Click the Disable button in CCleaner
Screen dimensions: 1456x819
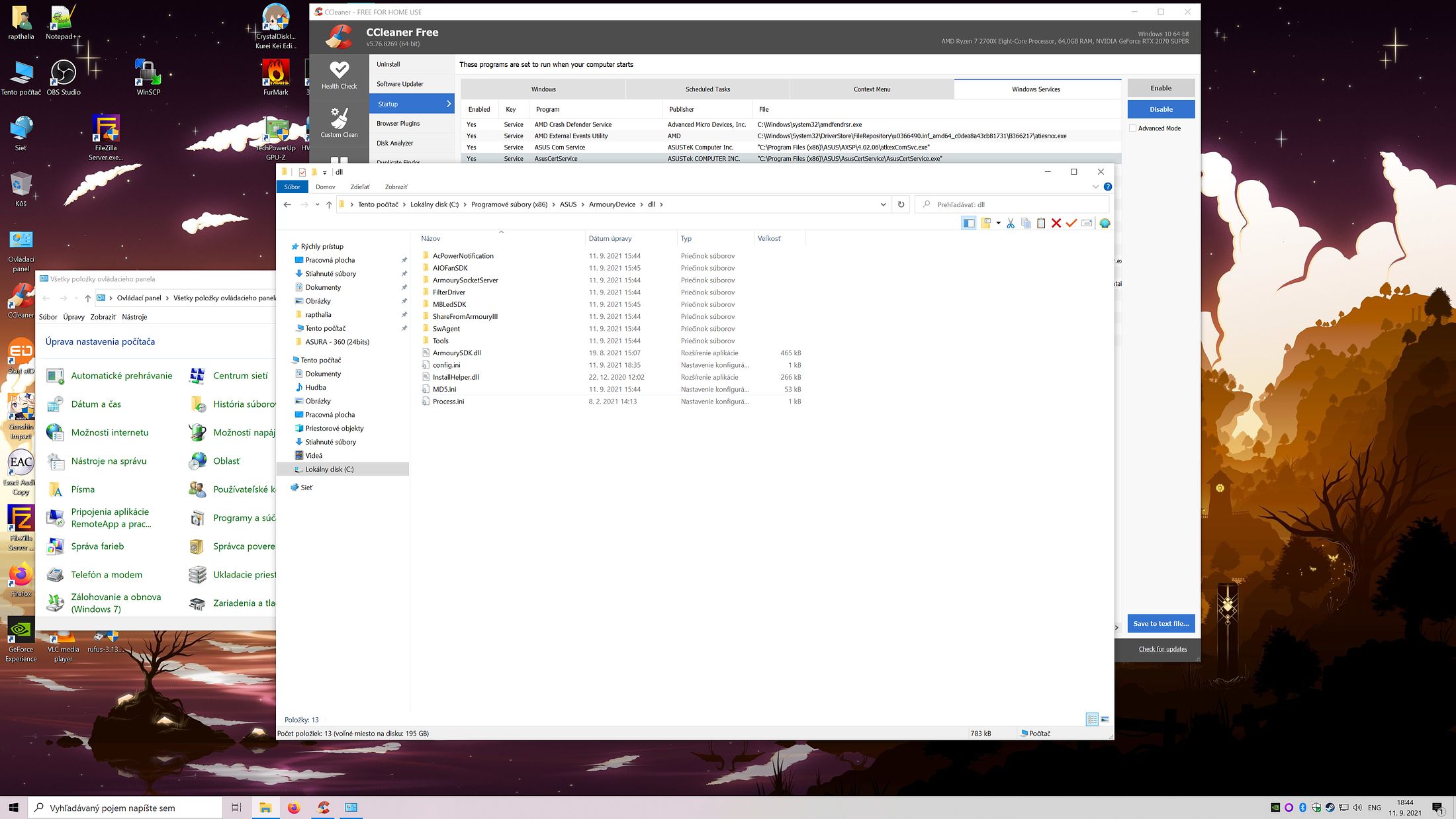(1161, 109)
